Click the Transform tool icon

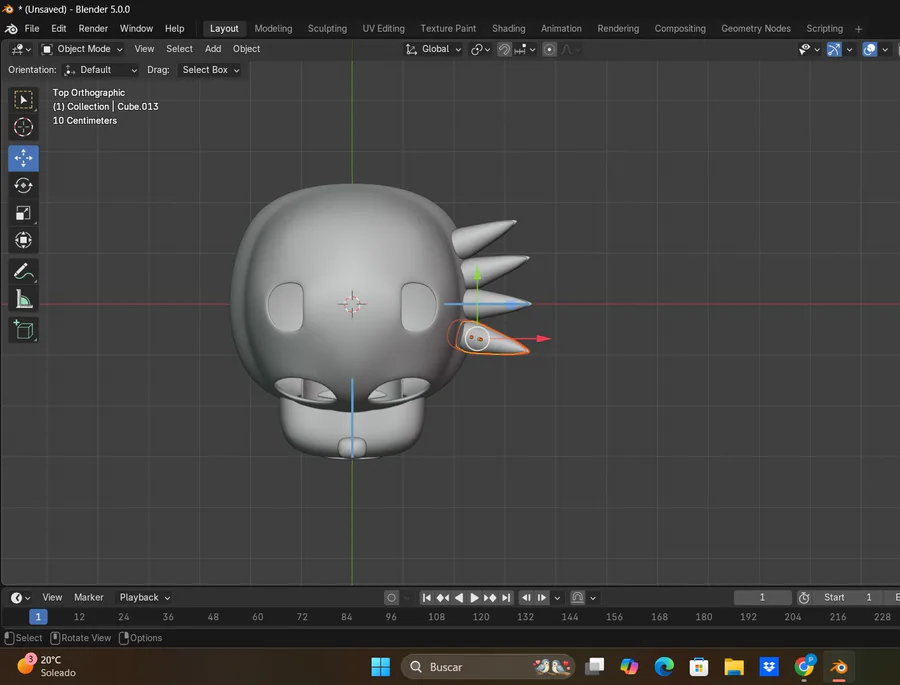pos(24,240)
